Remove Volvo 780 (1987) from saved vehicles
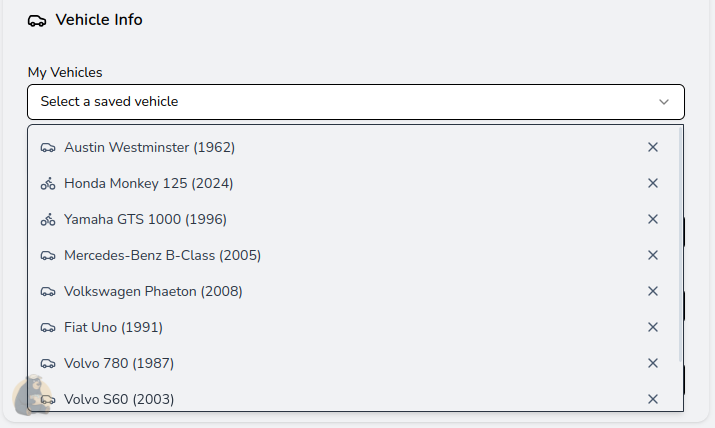The height and width of the screenshot is (428, 715). tap(653, 363)
